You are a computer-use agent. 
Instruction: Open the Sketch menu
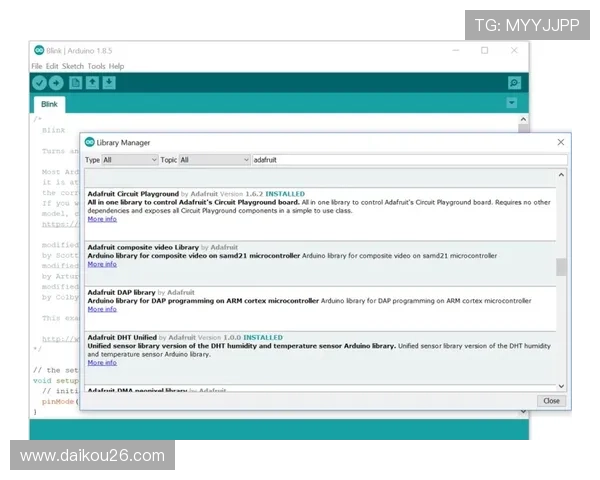point(73,66)
